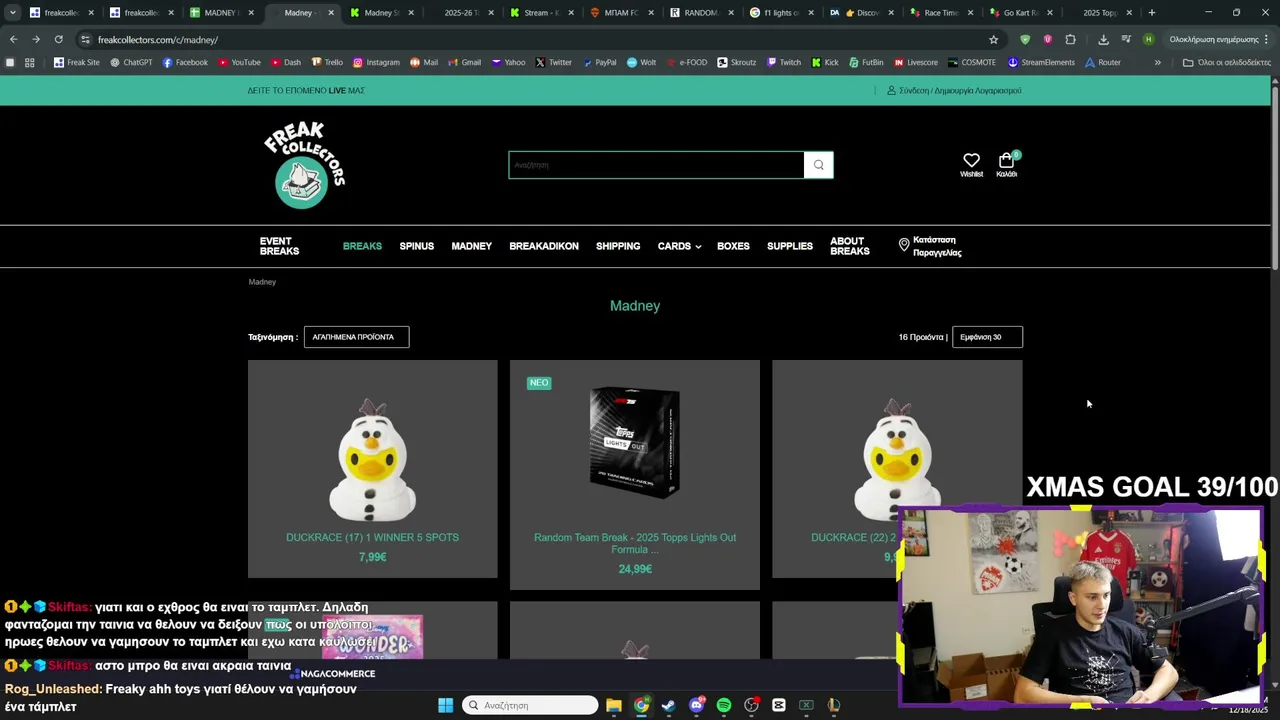The image size is (1280, 720).
Task: Open the BOXES menu item
Action: click(733, 246)
